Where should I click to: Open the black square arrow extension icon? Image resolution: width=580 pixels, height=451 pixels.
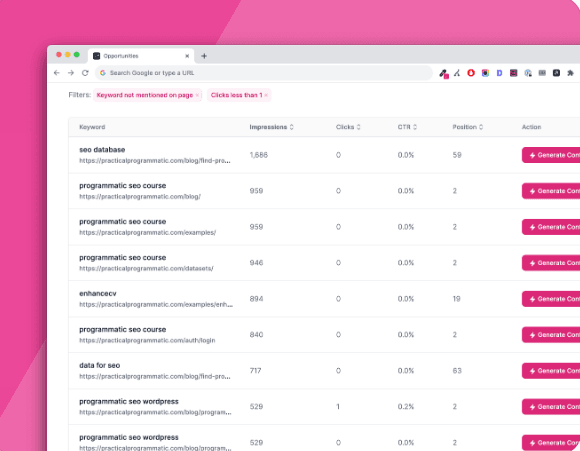click(x=556, y=73)
